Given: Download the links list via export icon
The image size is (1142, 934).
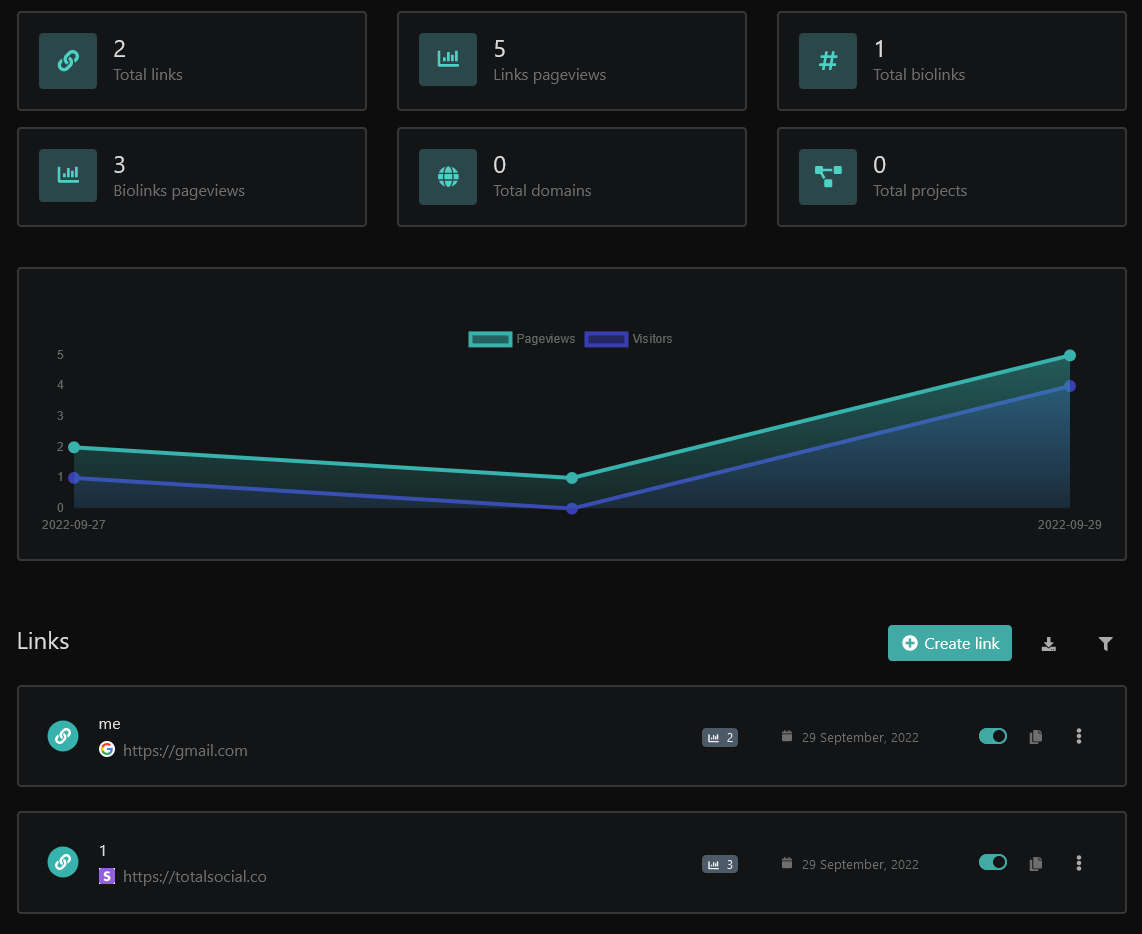Looking at the screenshot, I should coord(1049,644).
